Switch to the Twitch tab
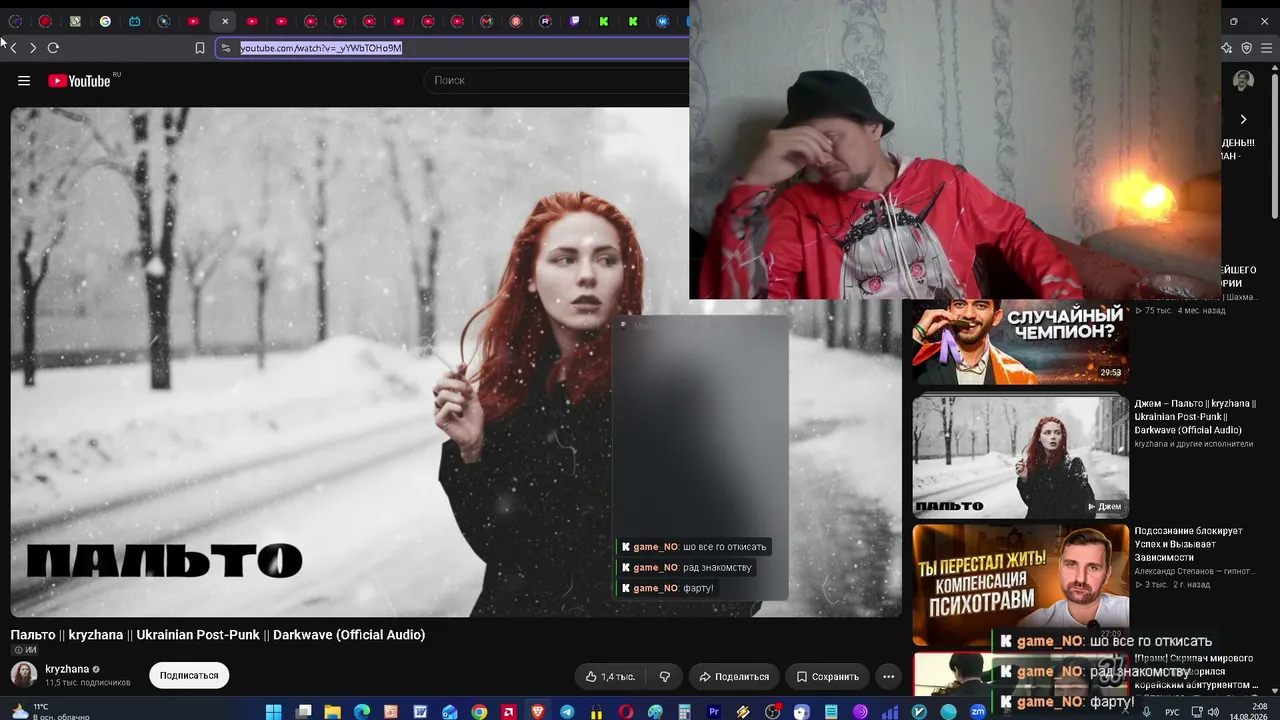This screenshot has width=1280, height=720. pos(575,21)
